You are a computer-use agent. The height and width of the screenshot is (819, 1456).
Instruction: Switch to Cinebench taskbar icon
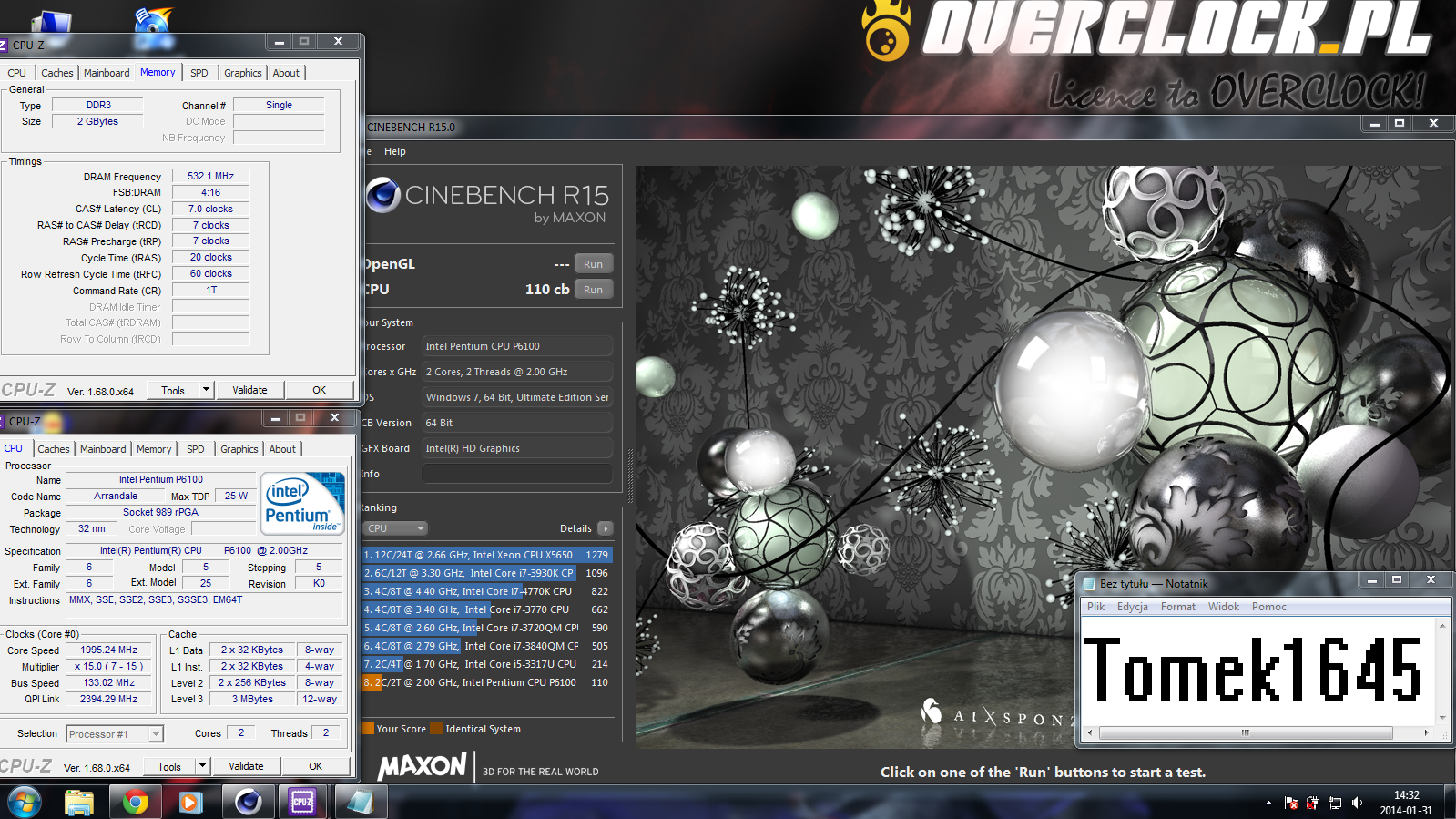tap(248, 802)
